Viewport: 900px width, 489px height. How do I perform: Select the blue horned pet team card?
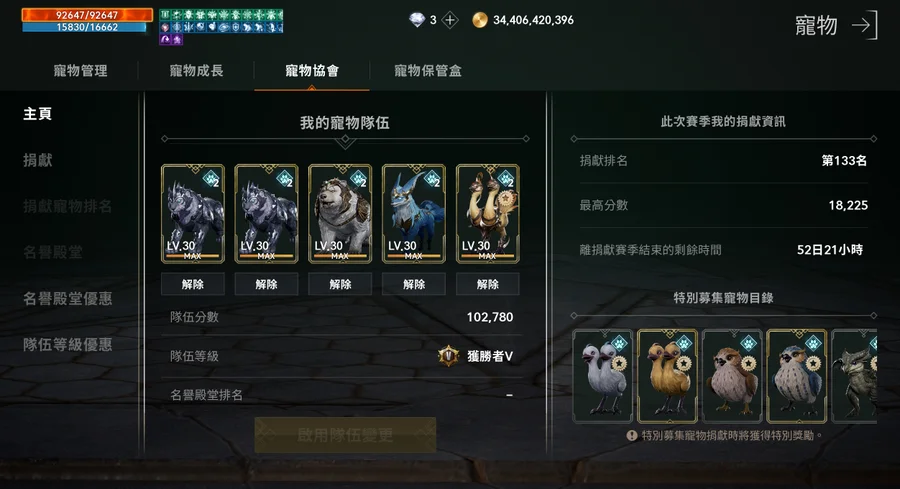(x=414, y=214)
